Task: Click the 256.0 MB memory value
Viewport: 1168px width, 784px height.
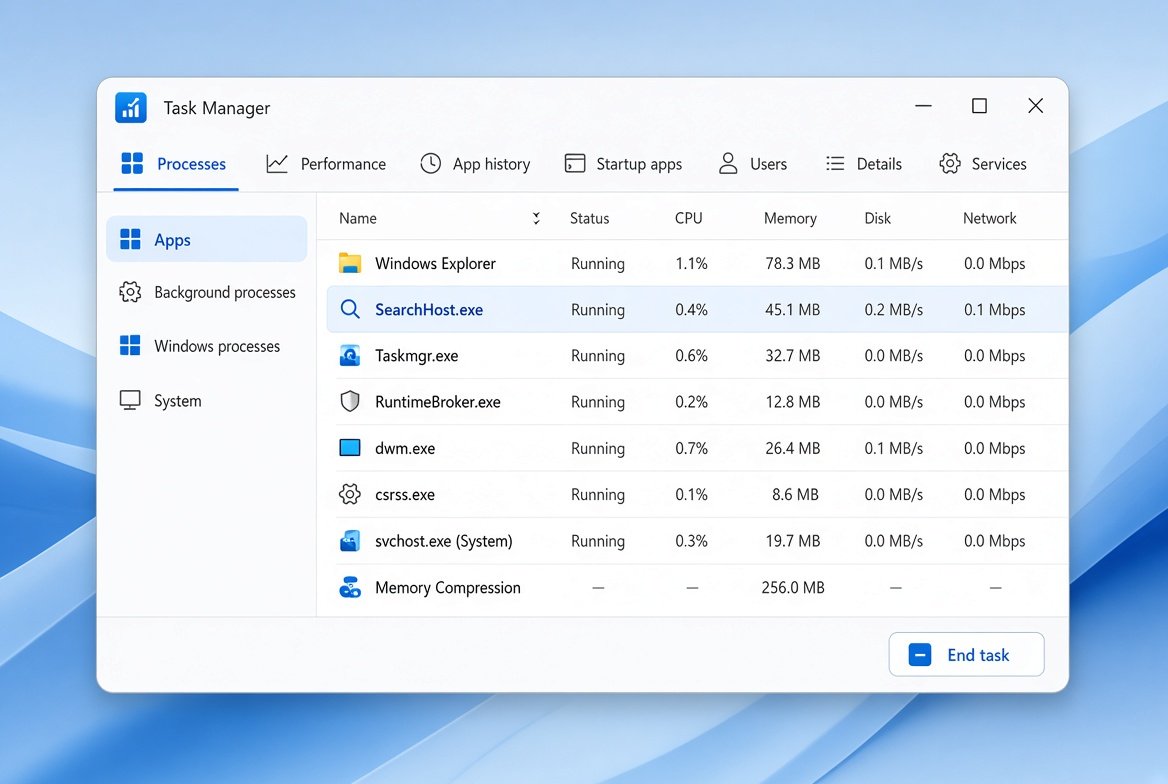Action: [x=793, y=588]
